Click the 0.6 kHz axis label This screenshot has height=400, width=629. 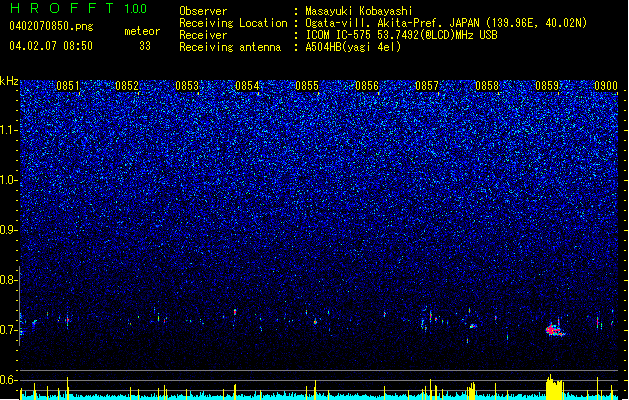[x=9, y=380]
